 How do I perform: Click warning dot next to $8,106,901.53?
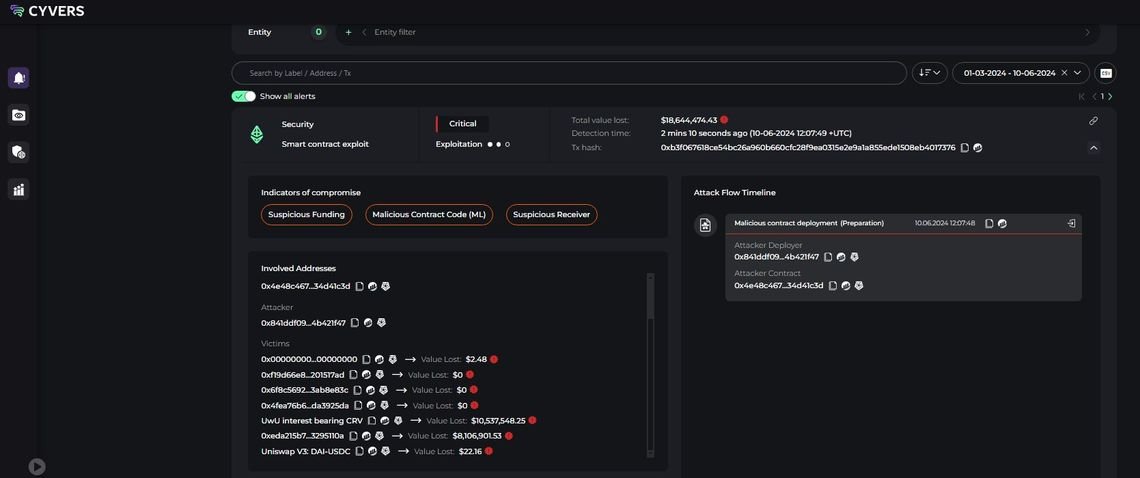[x=508, y=436]
